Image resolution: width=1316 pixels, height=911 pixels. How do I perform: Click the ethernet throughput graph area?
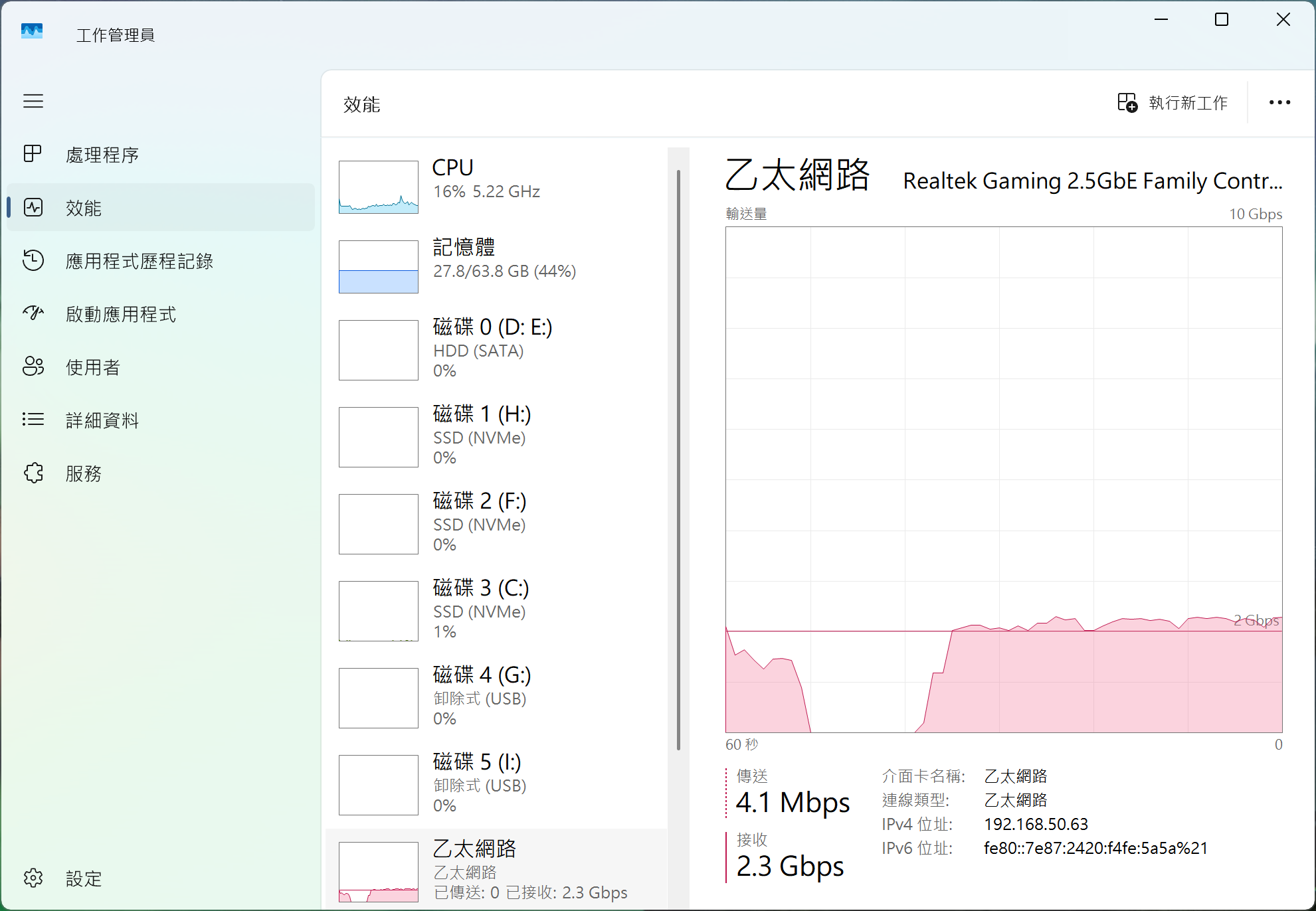[x=1003, y=478]
